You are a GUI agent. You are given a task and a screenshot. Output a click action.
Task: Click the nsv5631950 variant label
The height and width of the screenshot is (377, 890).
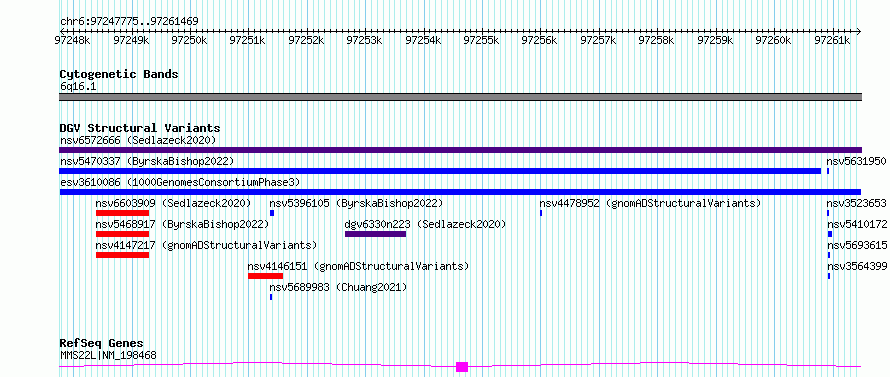pos(856,161)
